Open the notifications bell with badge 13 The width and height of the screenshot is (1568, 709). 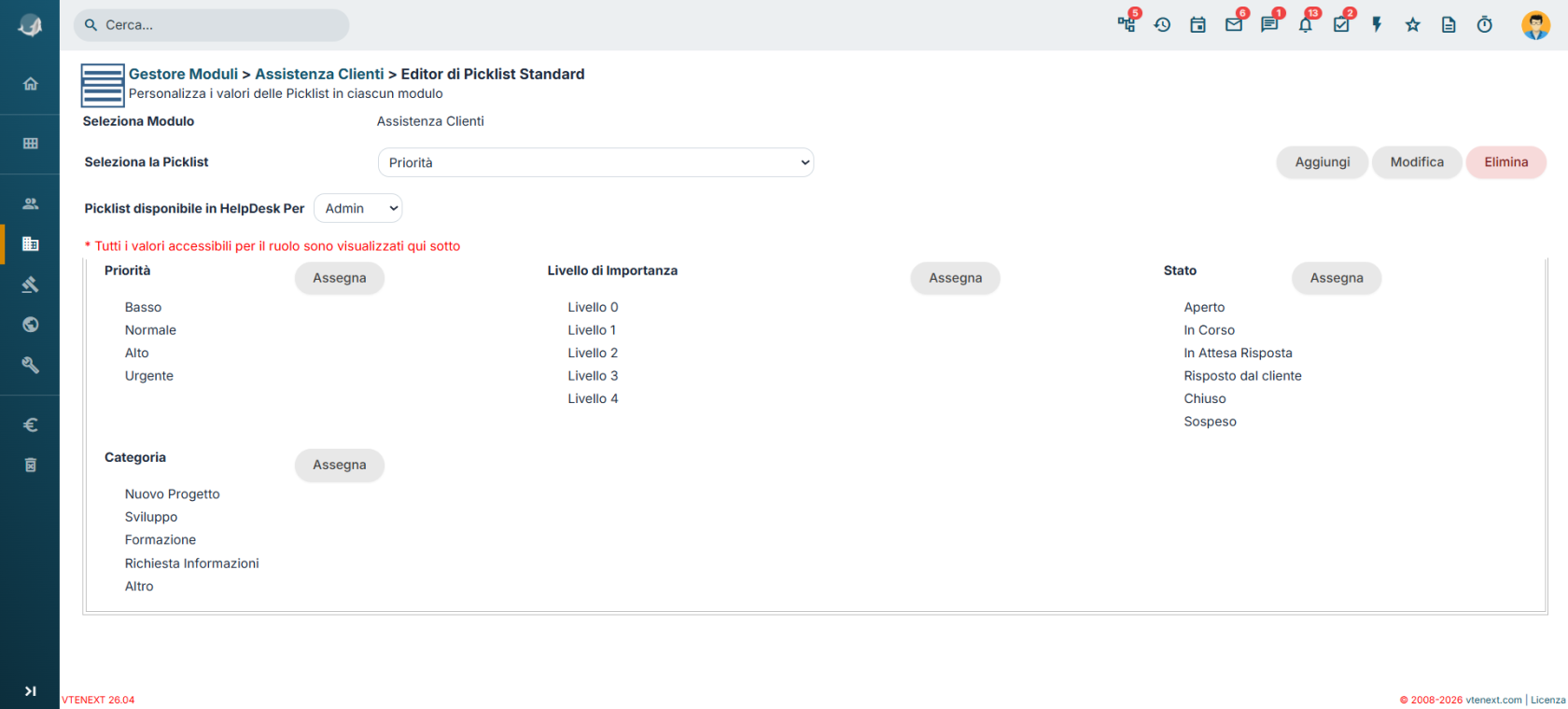1307,24
